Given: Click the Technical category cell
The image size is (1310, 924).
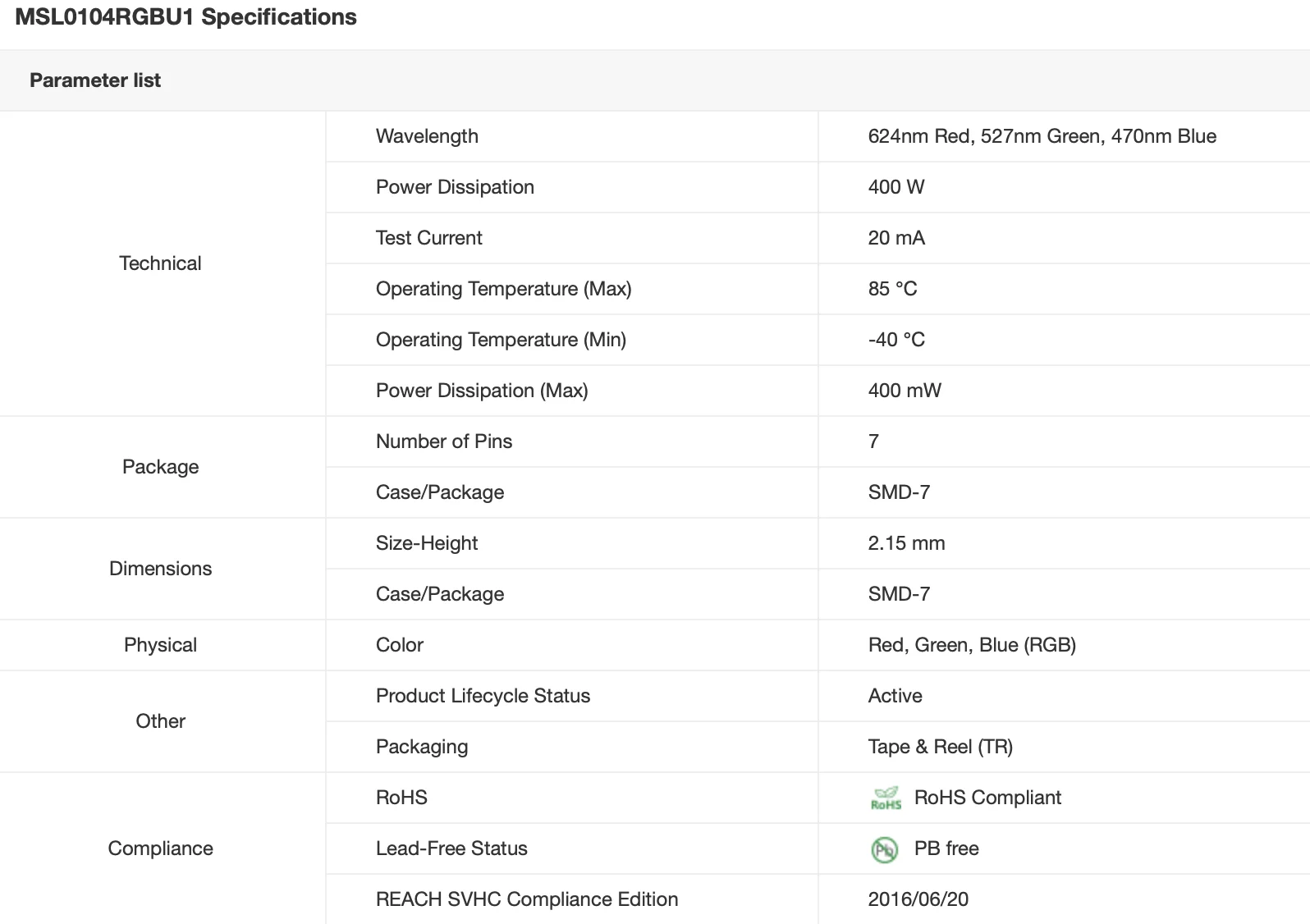Looking at the screenshot, I should [x=160, y=263].
